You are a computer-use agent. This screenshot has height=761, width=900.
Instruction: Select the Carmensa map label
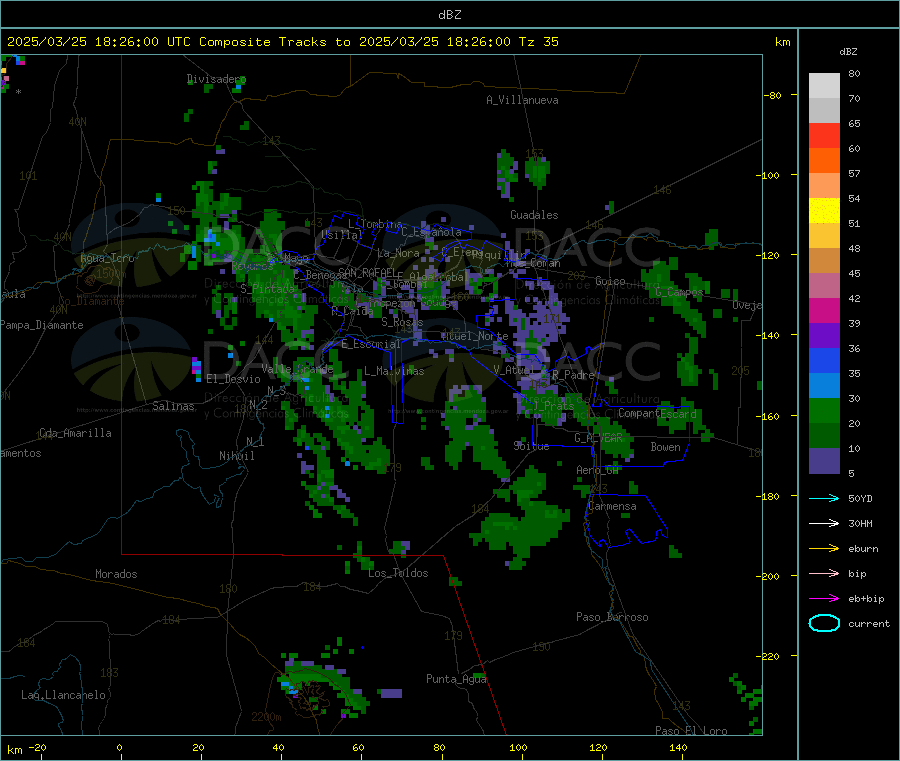tap(612, 506)
